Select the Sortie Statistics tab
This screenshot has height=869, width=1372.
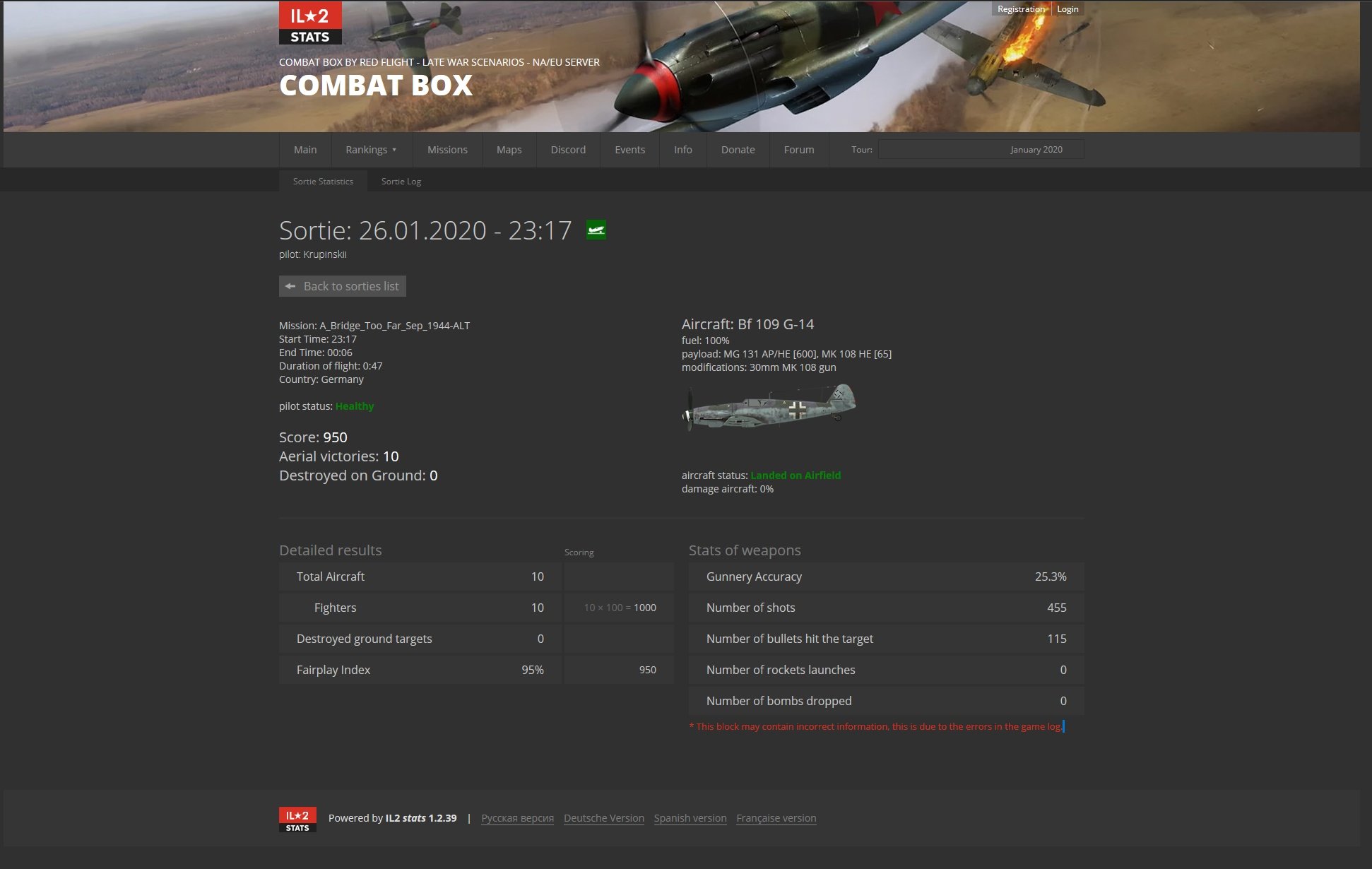[x=323, y=182]
